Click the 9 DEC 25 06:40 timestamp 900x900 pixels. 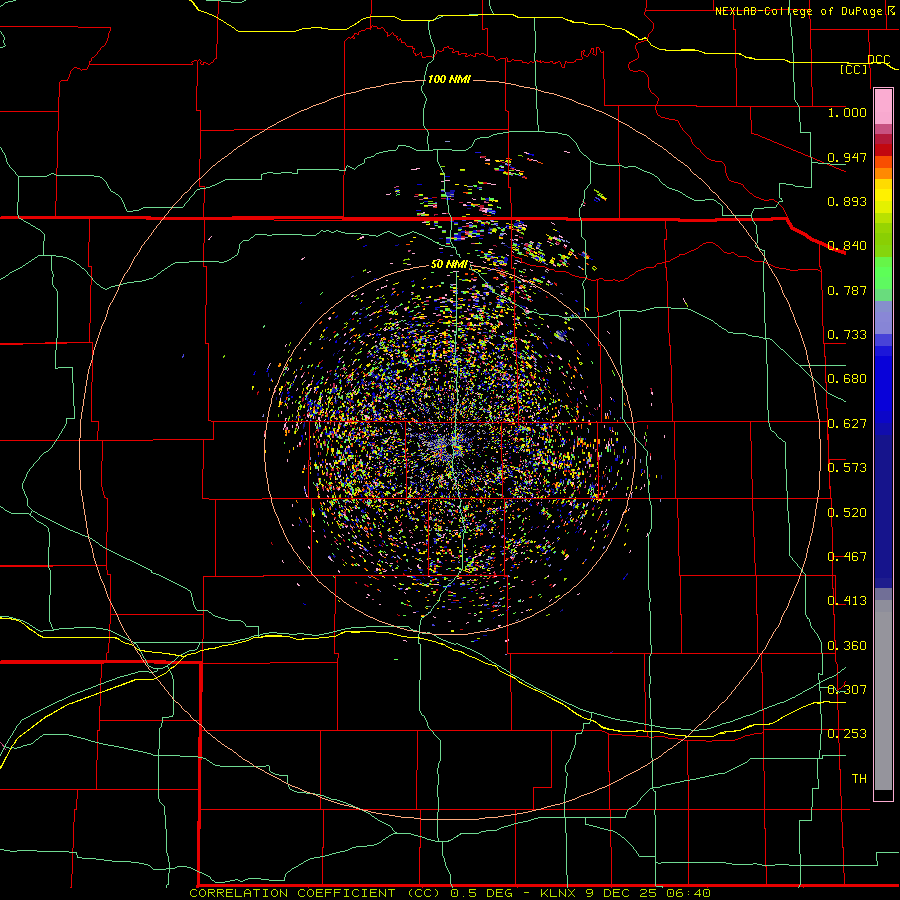(x=648, y=893)
